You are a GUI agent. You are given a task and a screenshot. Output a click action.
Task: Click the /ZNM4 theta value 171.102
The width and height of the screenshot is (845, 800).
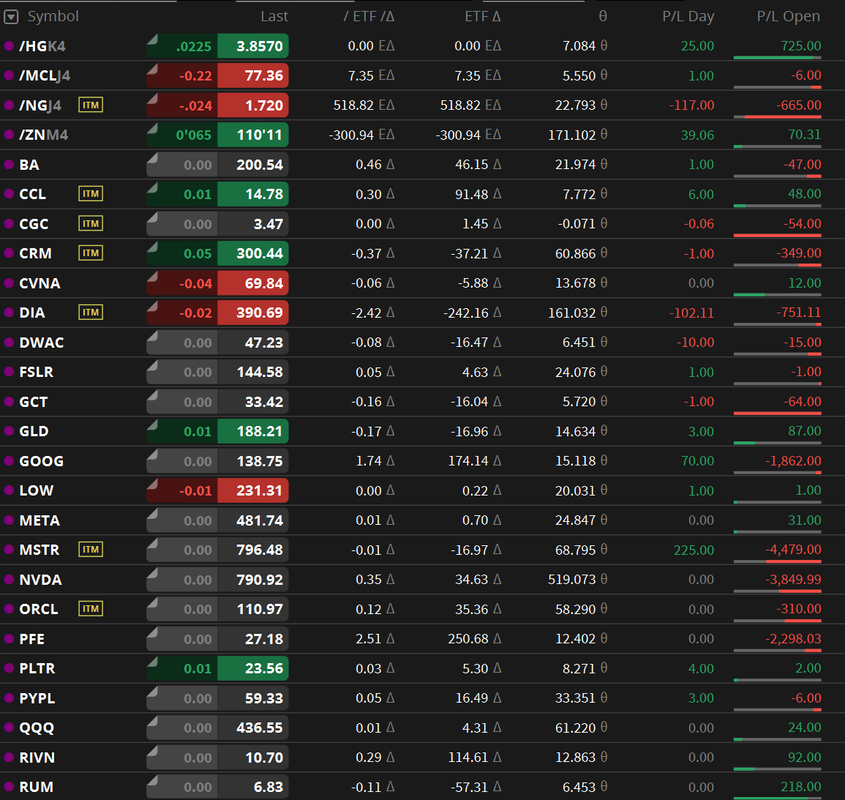[x=572, y=135]
